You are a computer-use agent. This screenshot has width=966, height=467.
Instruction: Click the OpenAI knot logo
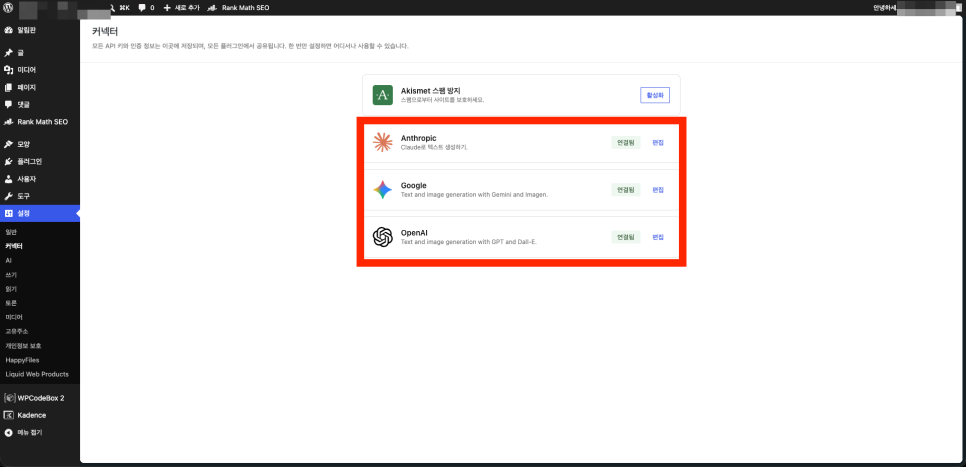383,237
